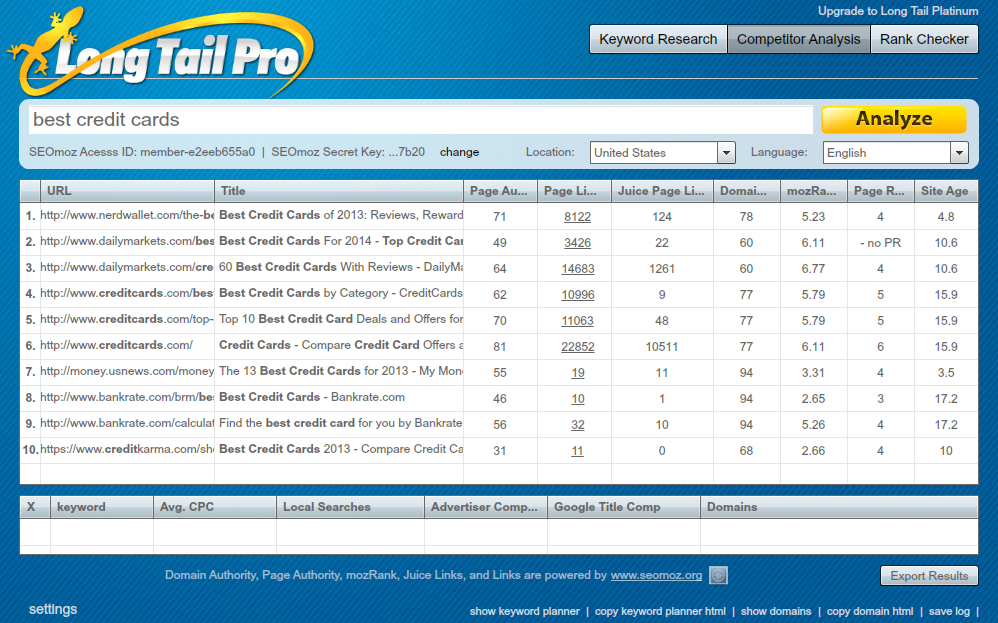Focus the best credit cards keyword field
This screenshot has height=623, width=998.
pyautogui.click(x=421, y=120)
